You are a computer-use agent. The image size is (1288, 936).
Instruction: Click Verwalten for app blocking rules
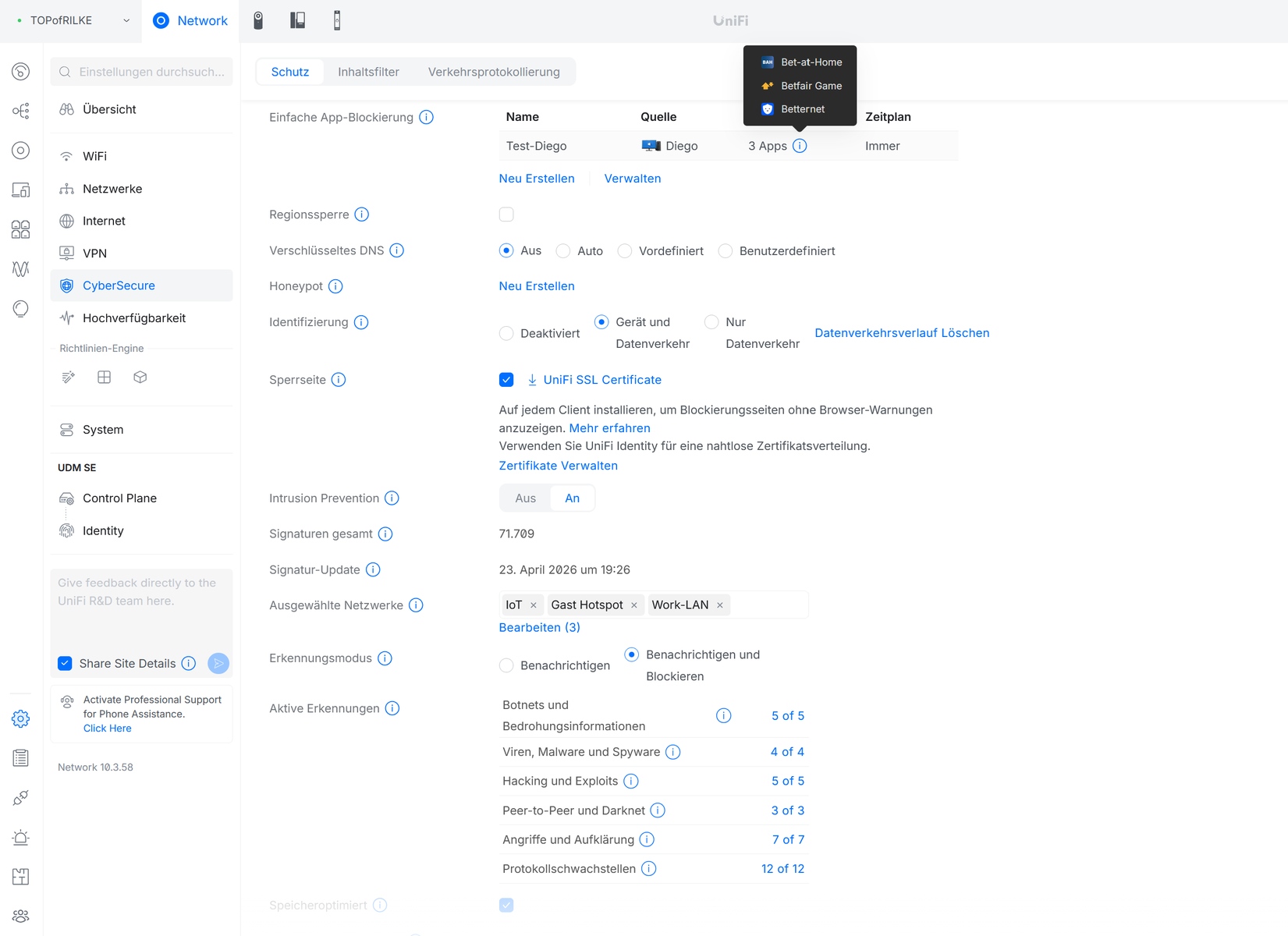[x=633, y=179]
